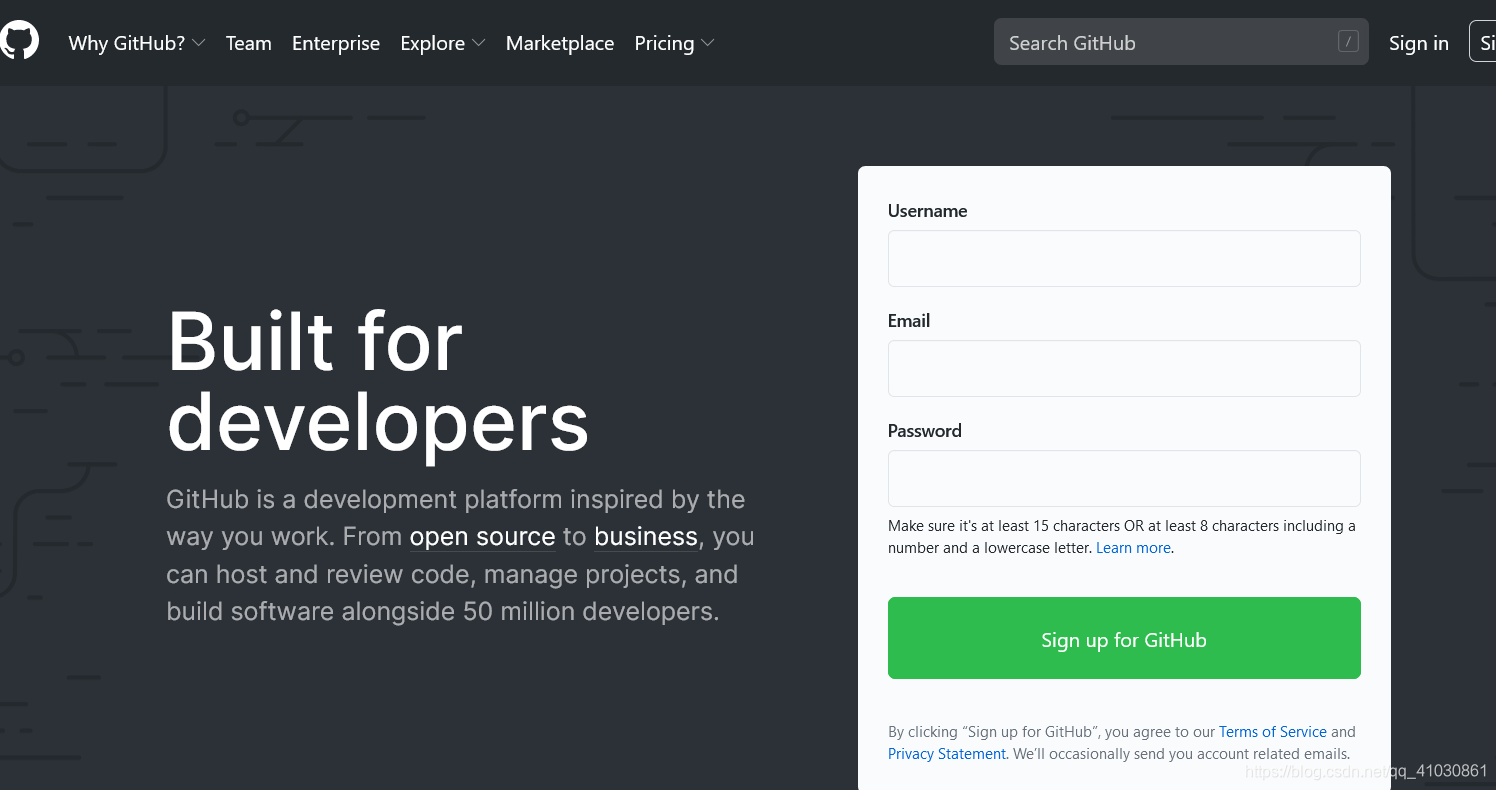Expand the Why GitHub? dropdown

[x=137, y=43]
